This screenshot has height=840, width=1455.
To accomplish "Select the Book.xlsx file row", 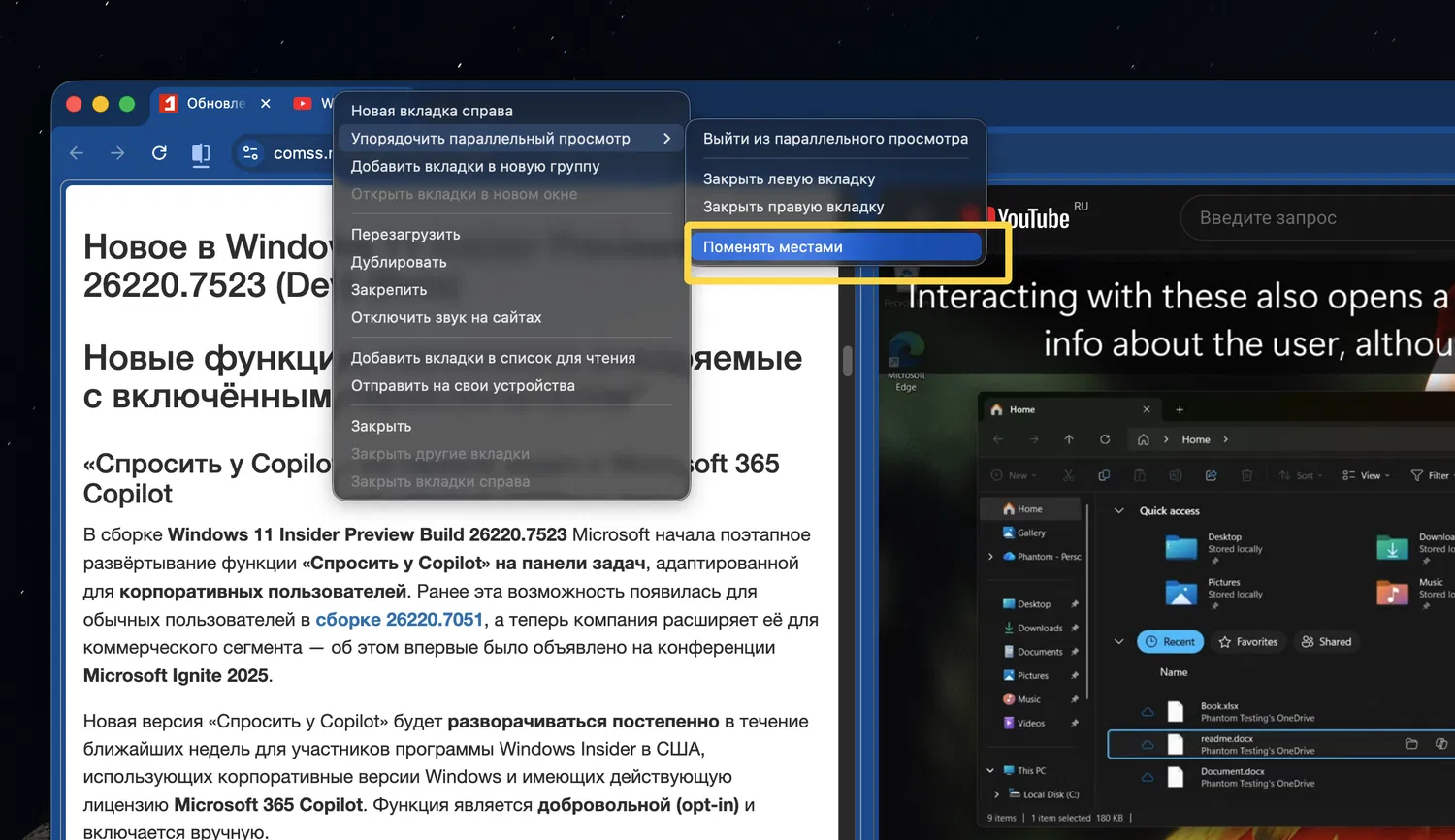I will [1281, 712].
